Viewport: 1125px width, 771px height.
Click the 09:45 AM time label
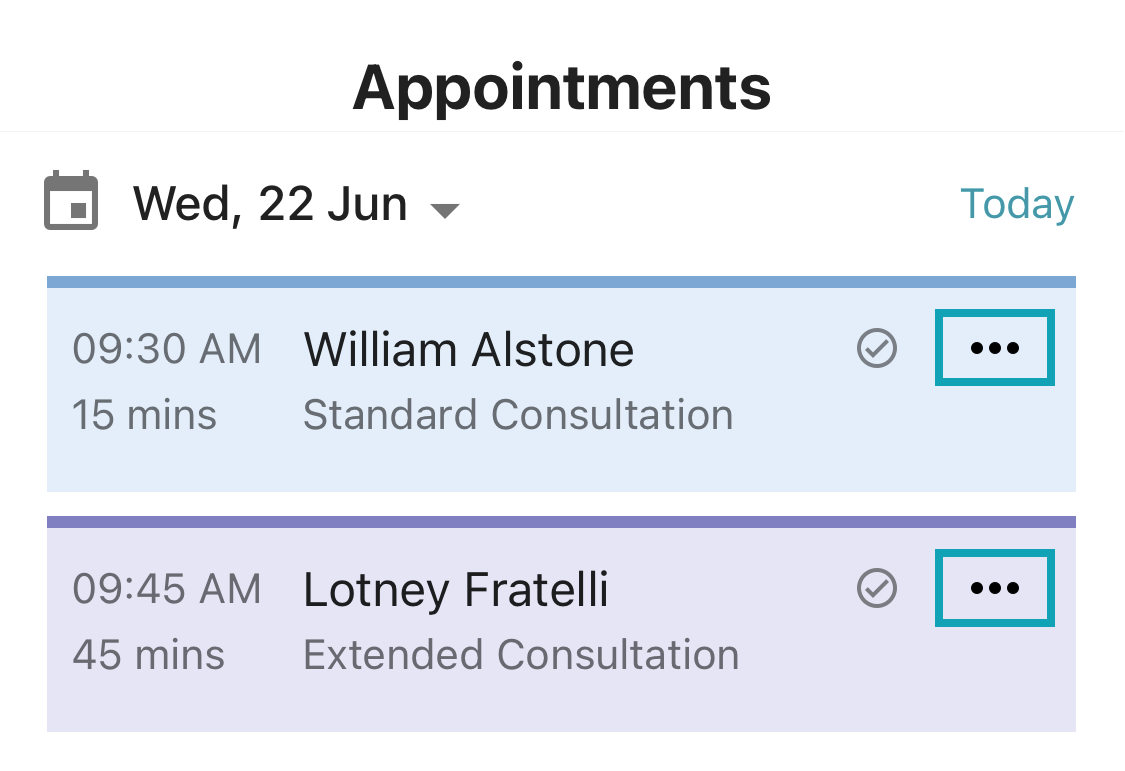click(167, 589)
